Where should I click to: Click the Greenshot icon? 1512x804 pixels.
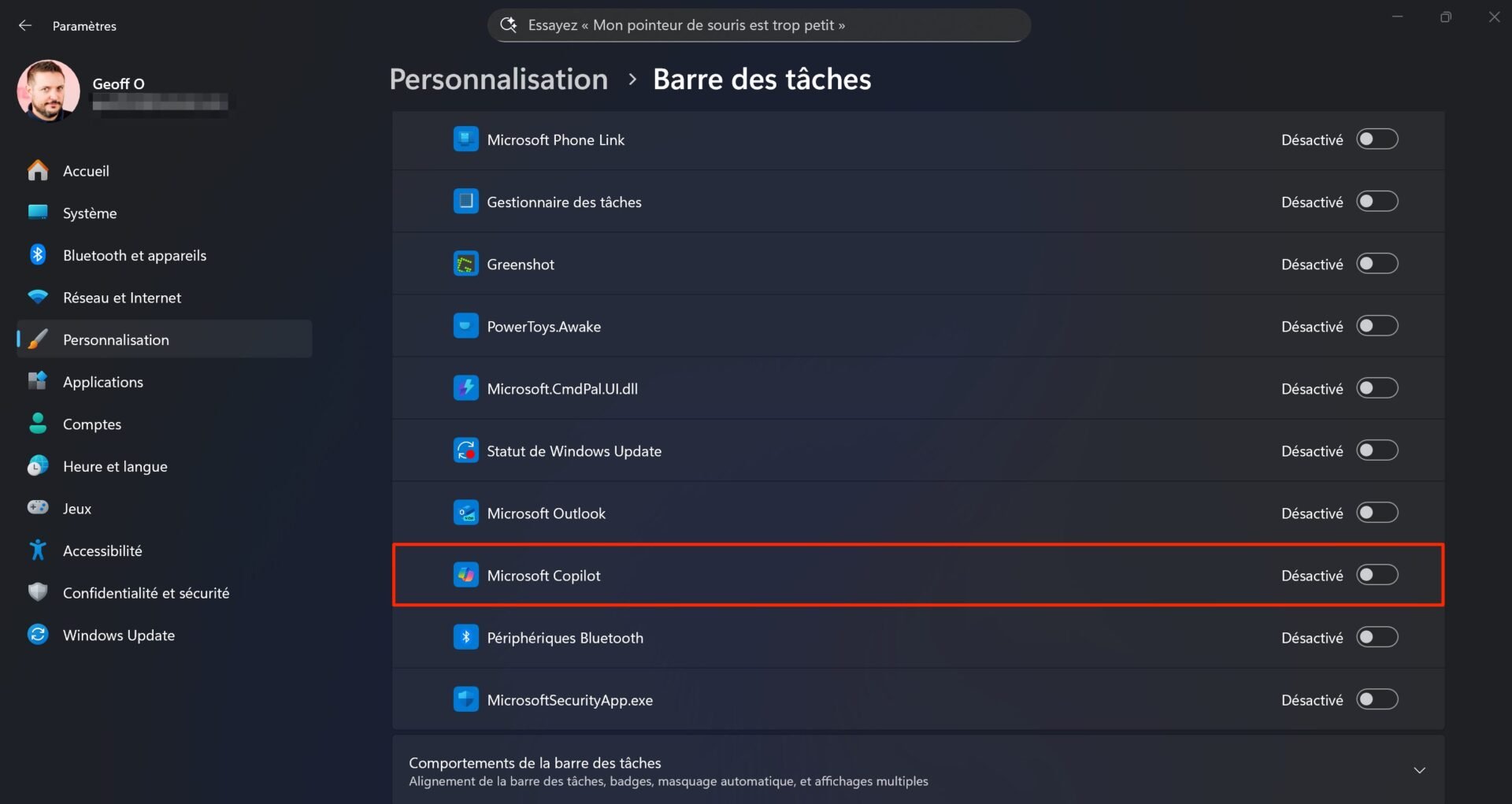click(x=466, y=263)
